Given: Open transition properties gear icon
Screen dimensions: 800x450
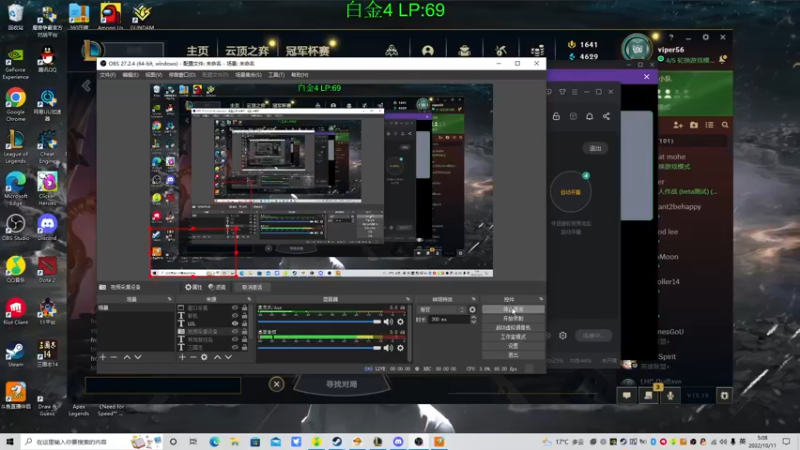Looking at the screenshot, I should coord(472,310).
